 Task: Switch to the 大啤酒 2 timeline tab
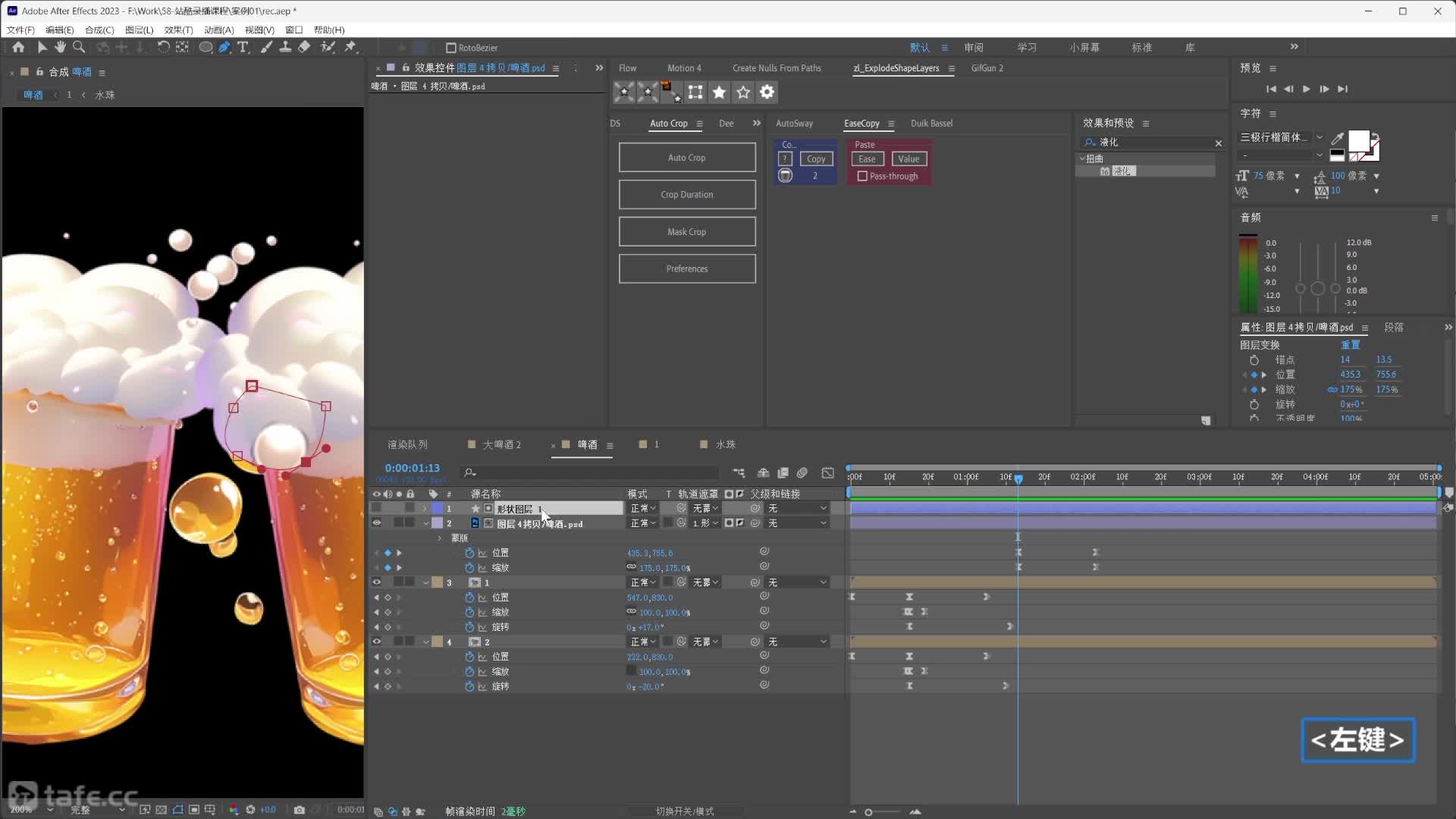point(501,444)
